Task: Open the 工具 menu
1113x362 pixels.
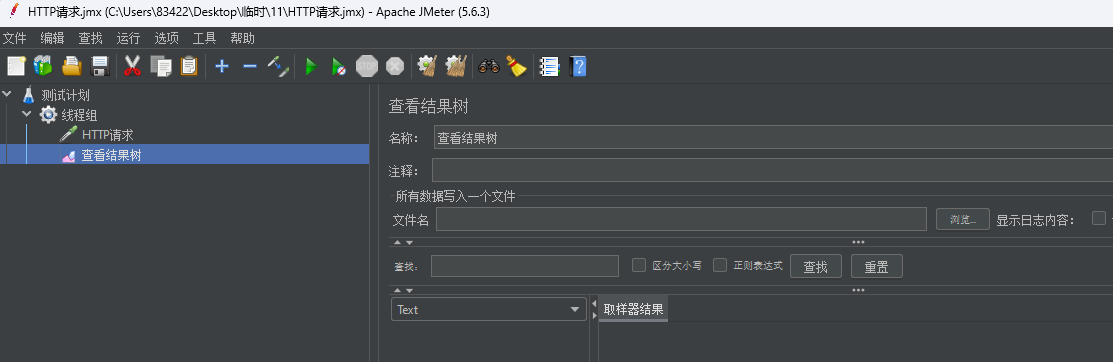Action: point(204,38)
